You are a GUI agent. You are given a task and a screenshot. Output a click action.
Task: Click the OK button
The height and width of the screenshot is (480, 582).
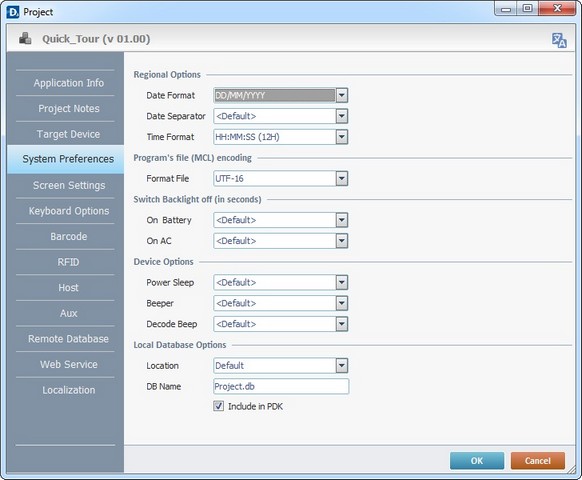coord(477,461)
